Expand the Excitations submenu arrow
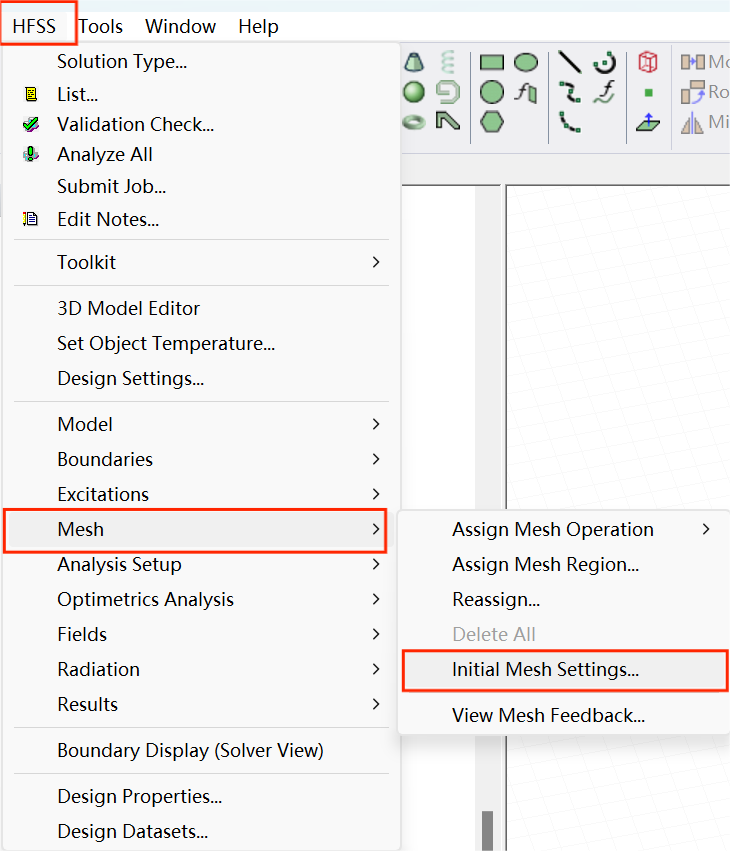 coord(376,494)
